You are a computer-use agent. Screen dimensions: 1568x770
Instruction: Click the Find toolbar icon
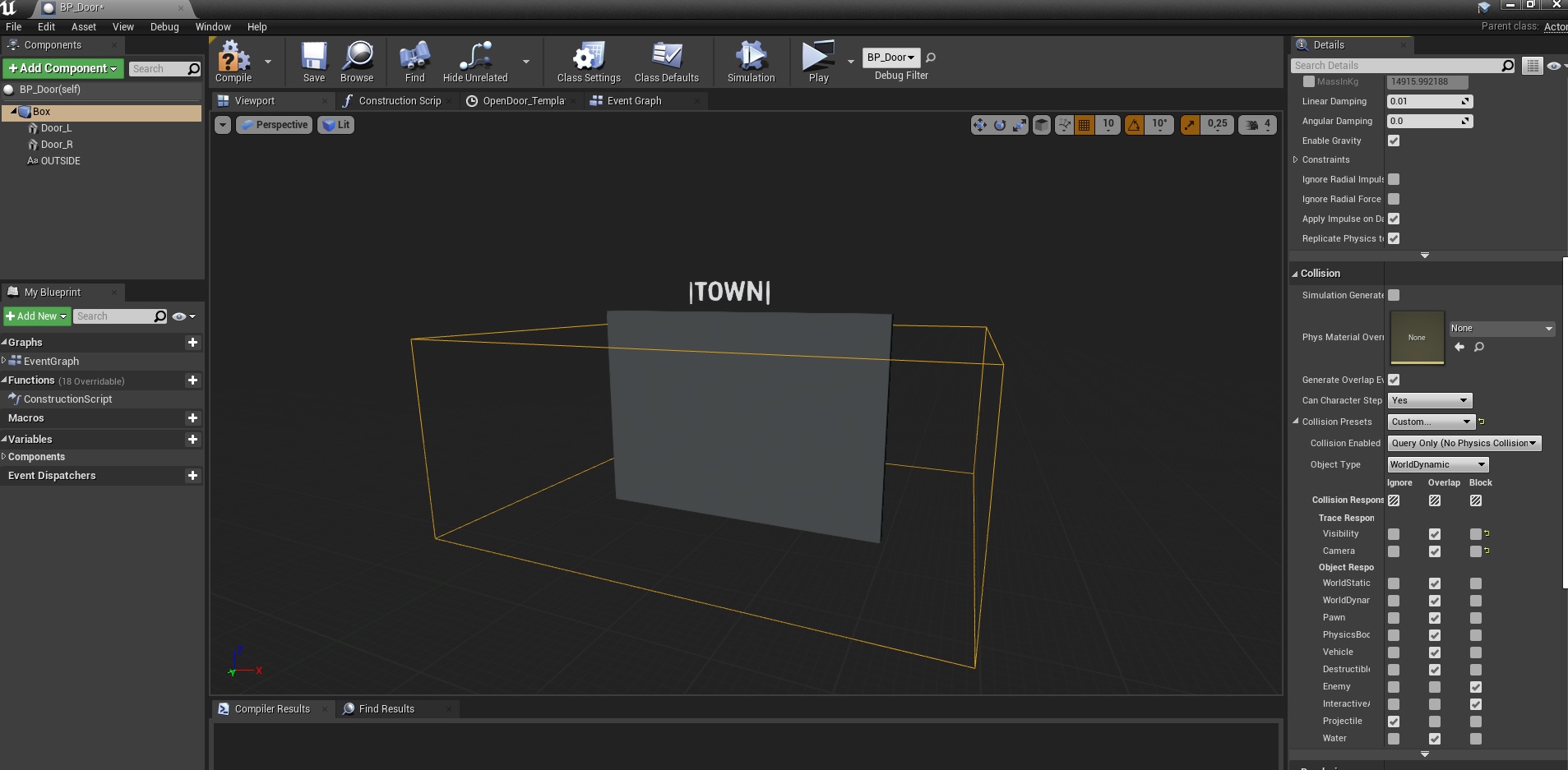[414, 58]
